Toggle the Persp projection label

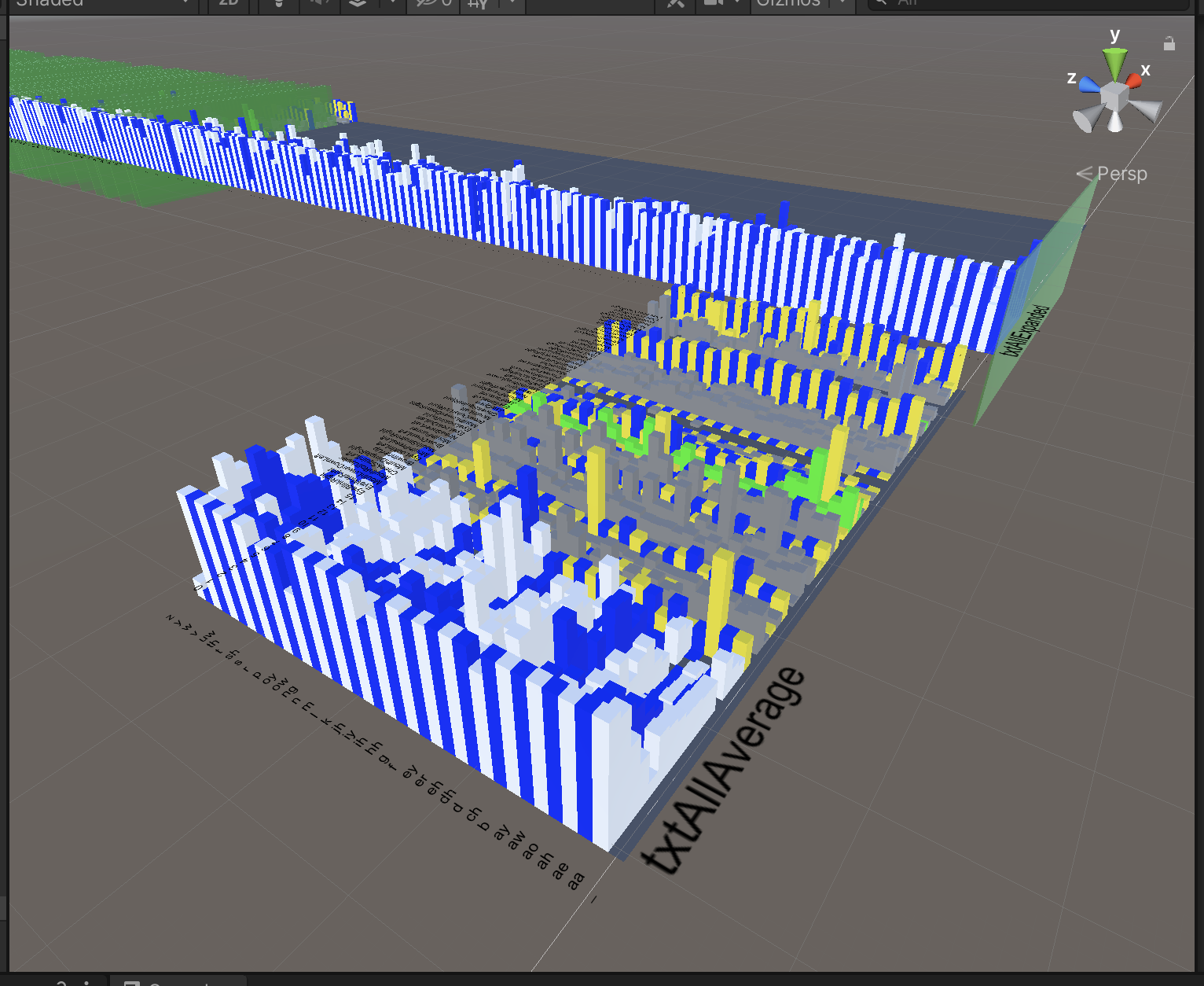[x=1121, y=174]
